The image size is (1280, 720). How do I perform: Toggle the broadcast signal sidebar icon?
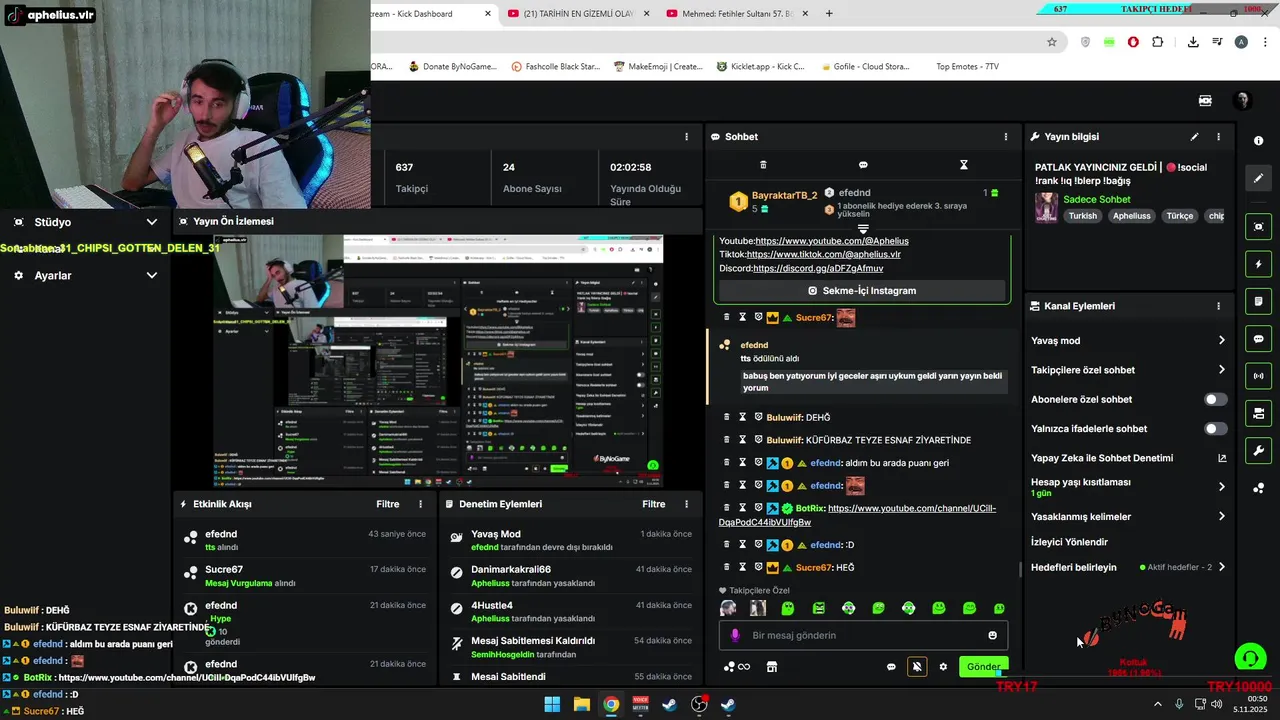coord(1259,376)
